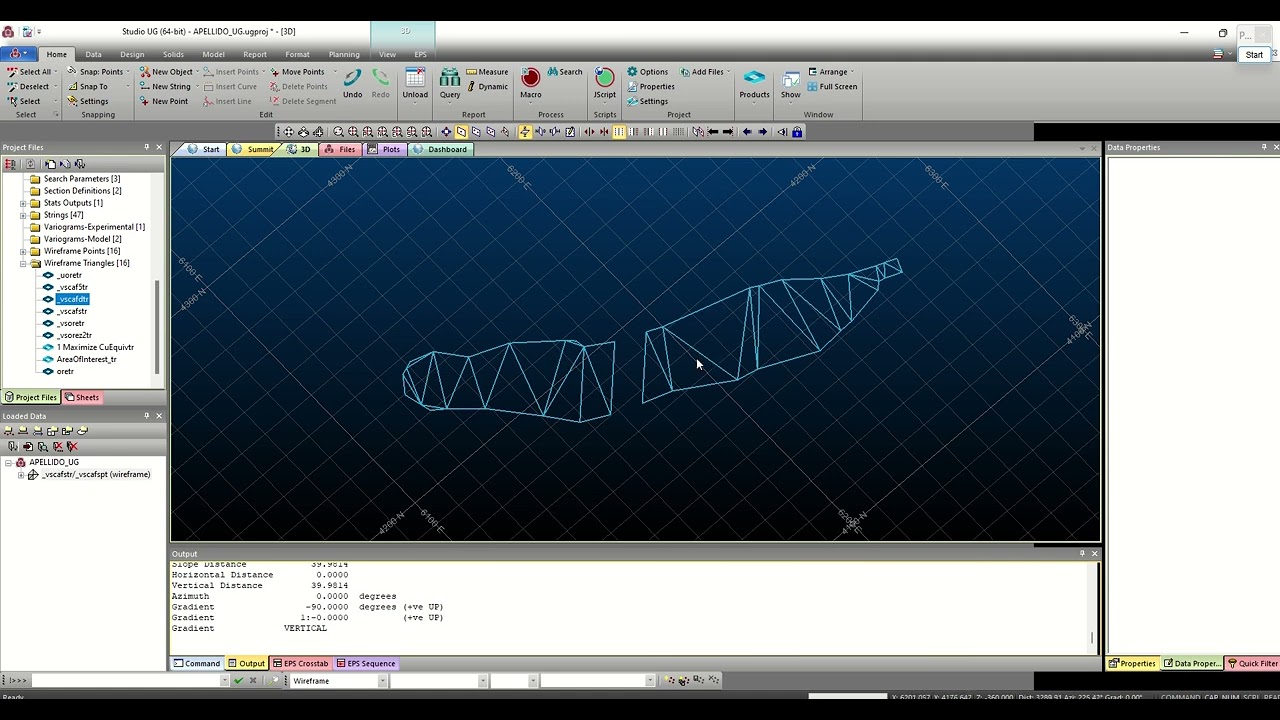Switch to the Plots view tab

pyautogui.click(x=384, y=149)
